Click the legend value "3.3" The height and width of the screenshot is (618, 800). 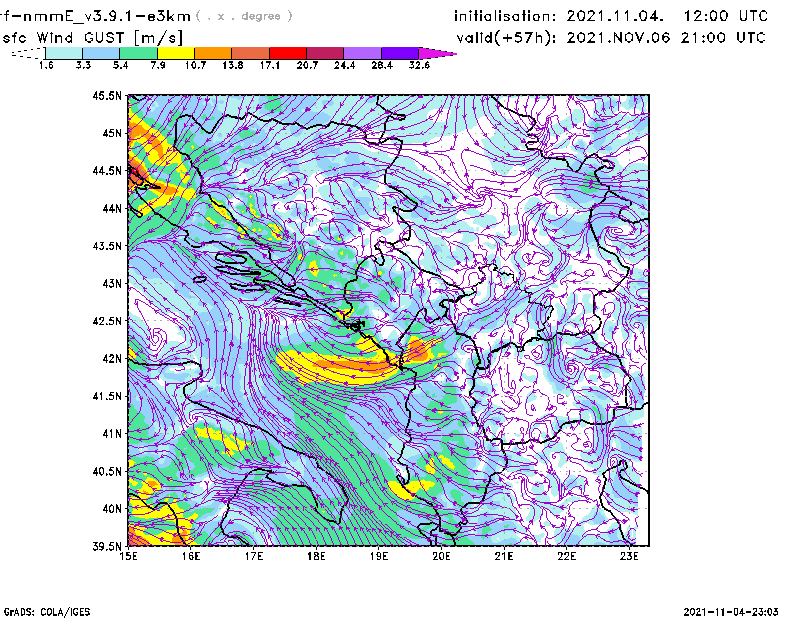pyautogui.click(x=83, y=65)
